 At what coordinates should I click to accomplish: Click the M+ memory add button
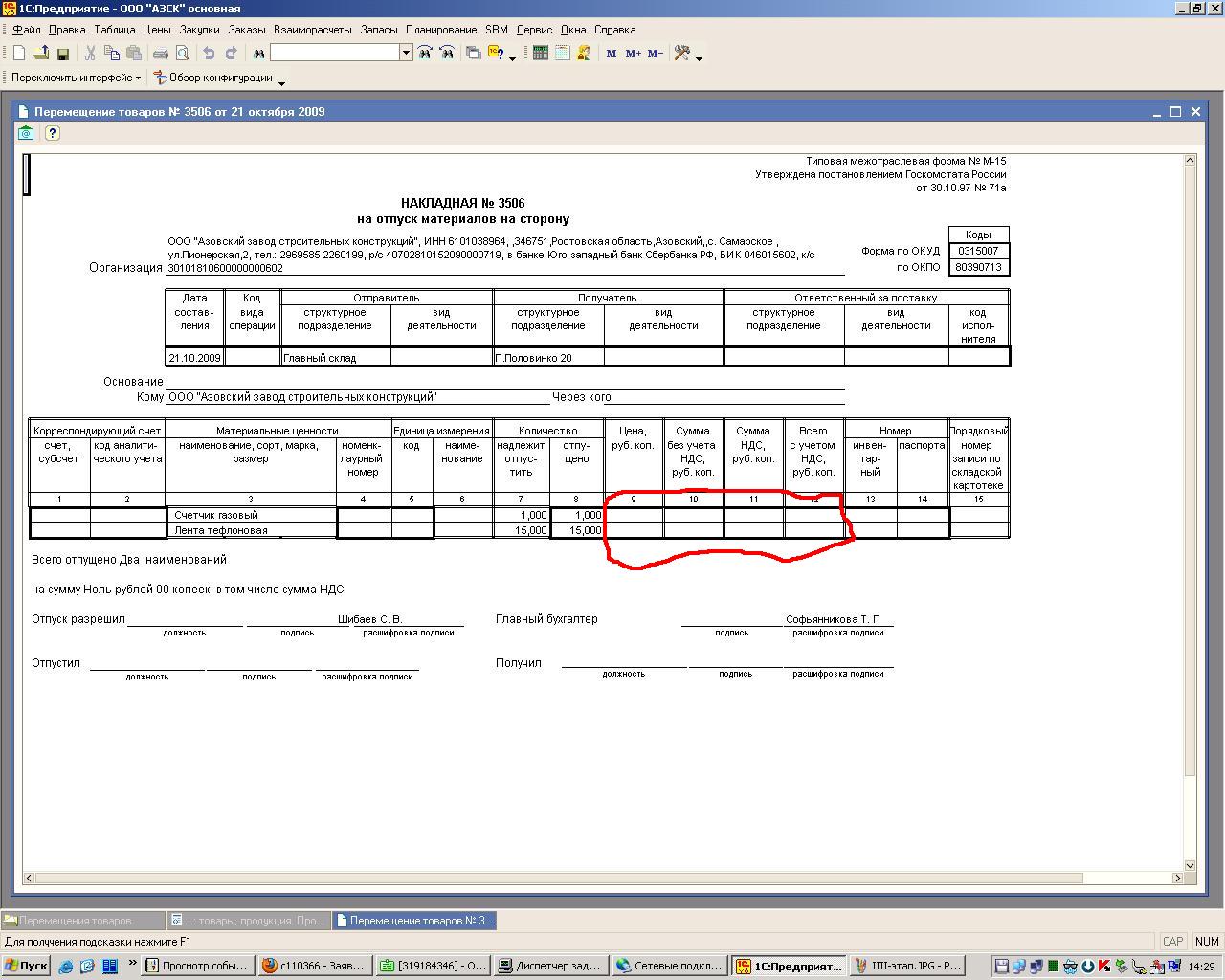click(x=633, y=54)
